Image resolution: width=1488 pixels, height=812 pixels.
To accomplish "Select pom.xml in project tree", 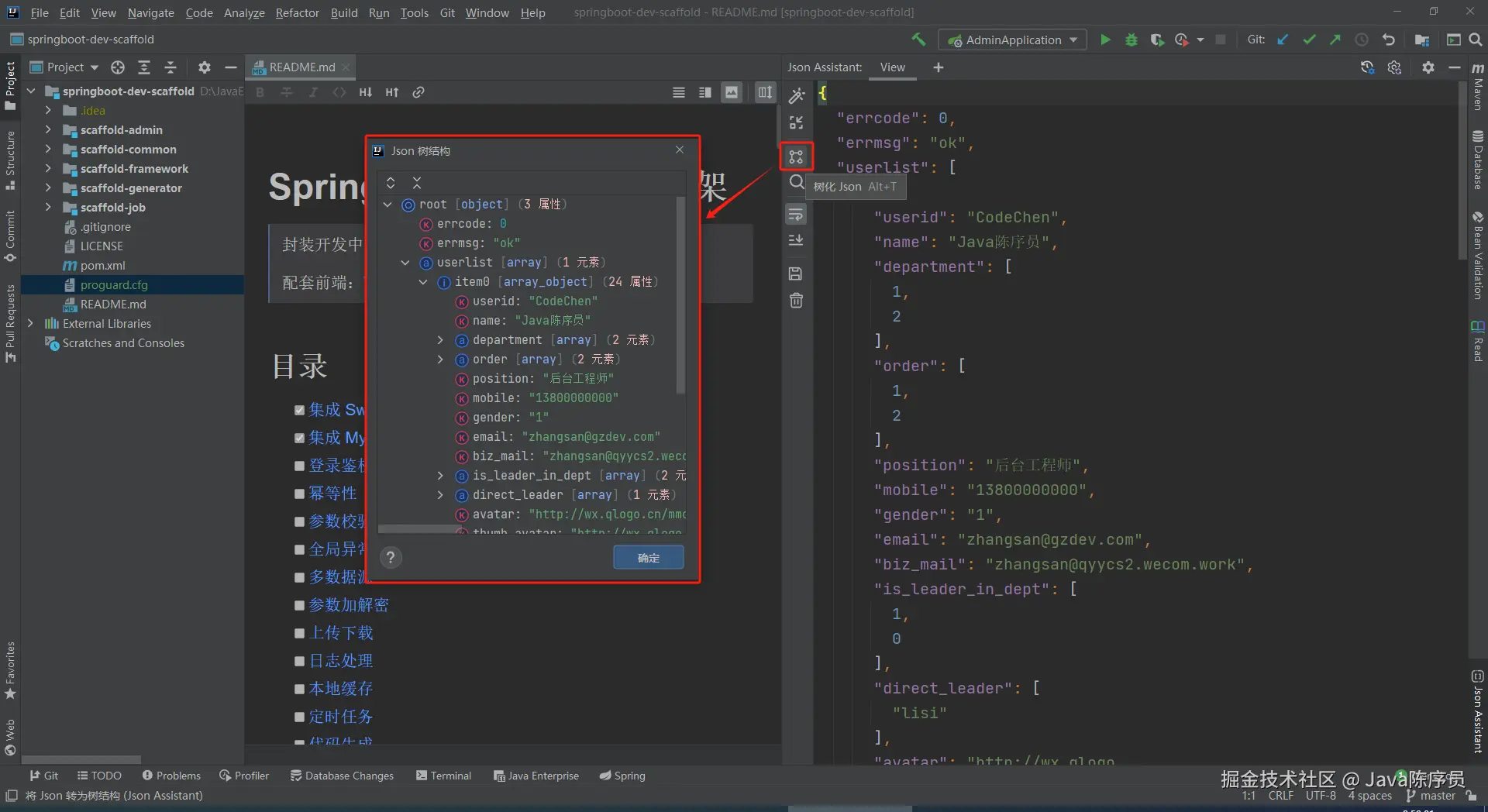I will 102,266.
